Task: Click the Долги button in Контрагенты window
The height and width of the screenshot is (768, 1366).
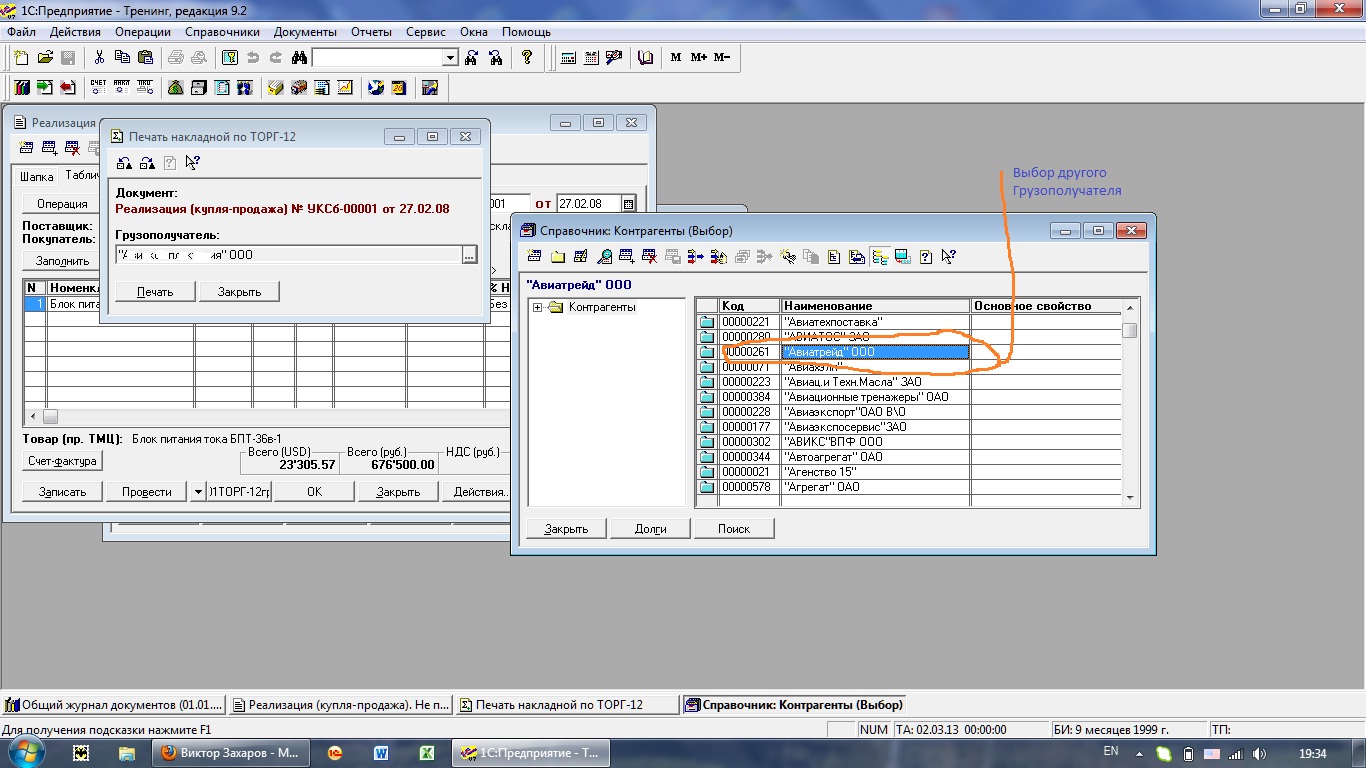Action: [650, 528]
